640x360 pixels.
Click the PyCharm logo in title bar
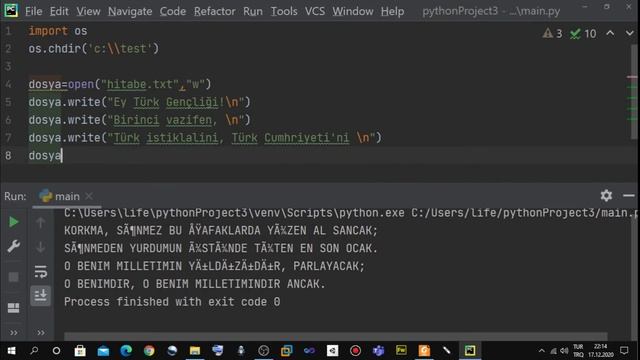(x=11, y=10)
